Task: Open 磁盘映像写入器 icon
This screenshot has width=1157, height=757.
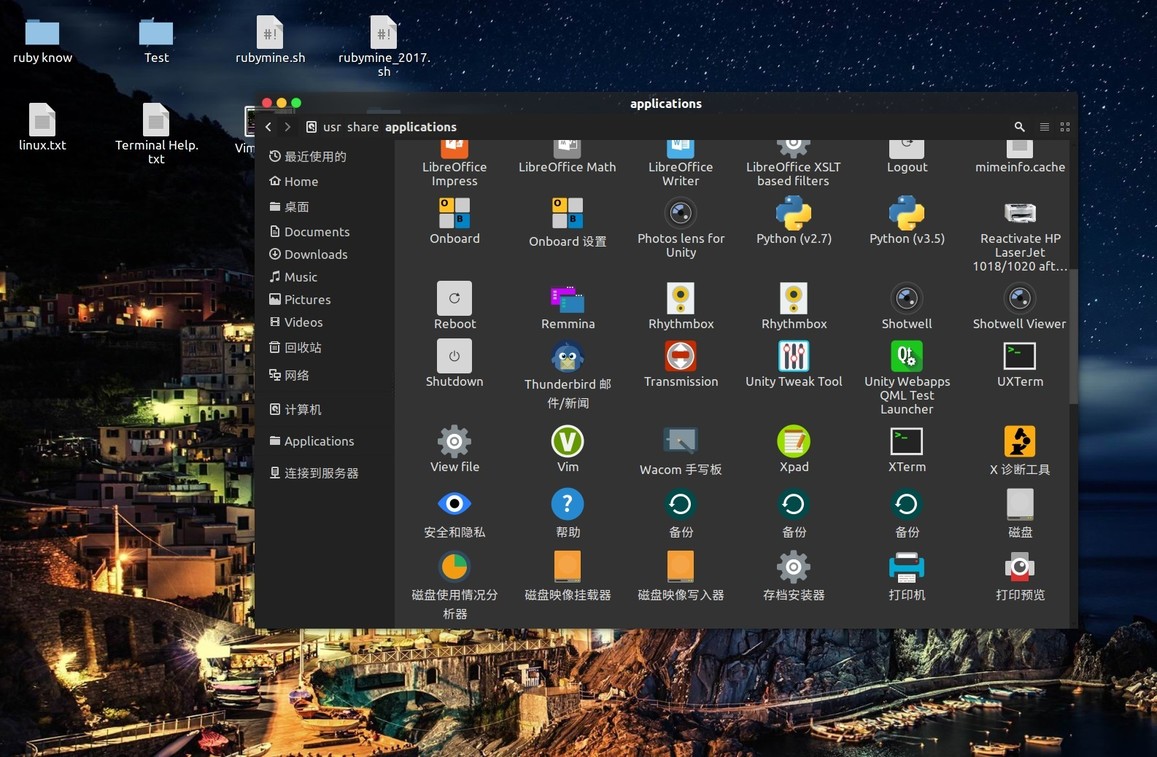Action: 680,567
